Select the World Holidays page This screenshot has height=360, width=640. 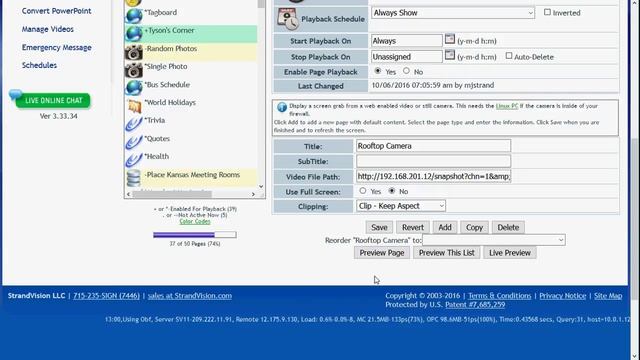170,102
